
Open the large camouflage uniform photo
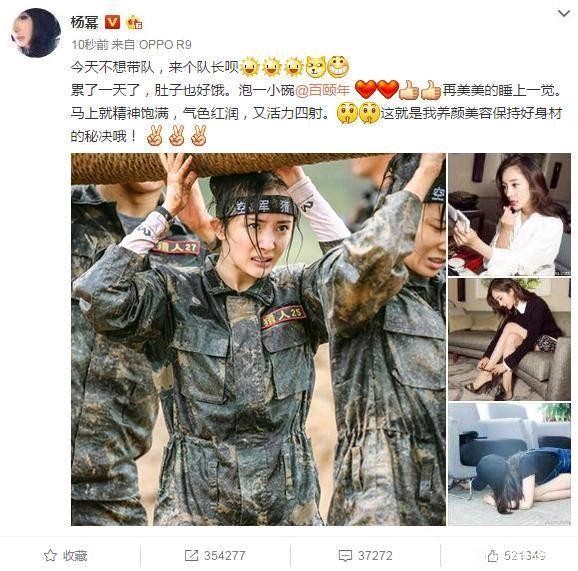pyautogui.click(x=258, y=339)
